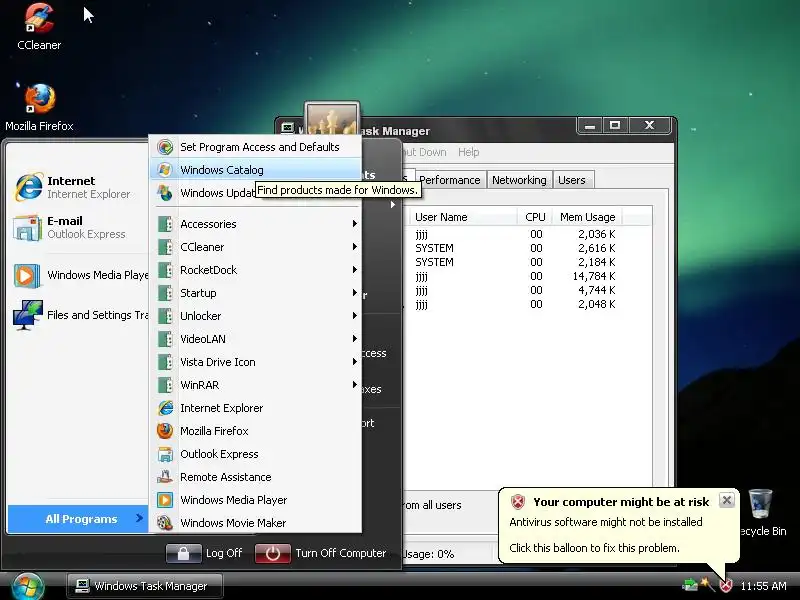
Task: Click the All Programs button
Action: point(78,519)
